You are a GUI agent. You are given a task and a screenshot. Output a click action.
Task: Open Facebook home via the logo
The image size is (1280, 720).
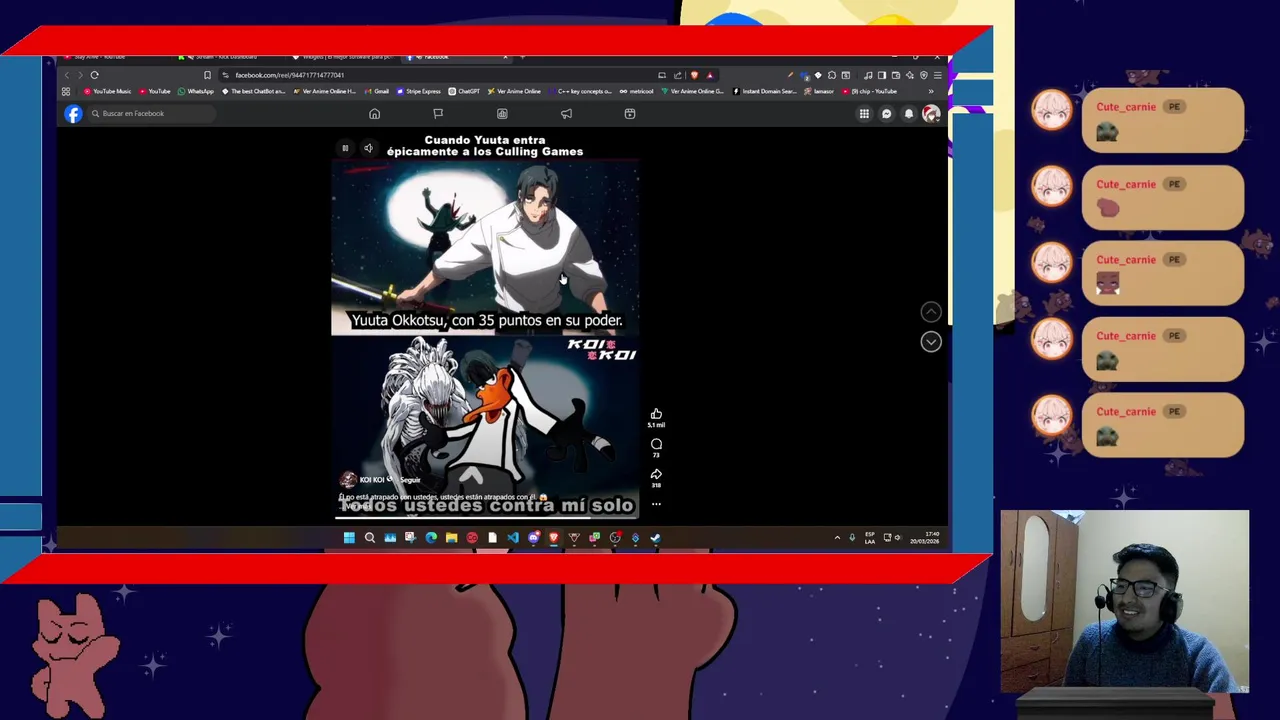click(x=73, y=113)
